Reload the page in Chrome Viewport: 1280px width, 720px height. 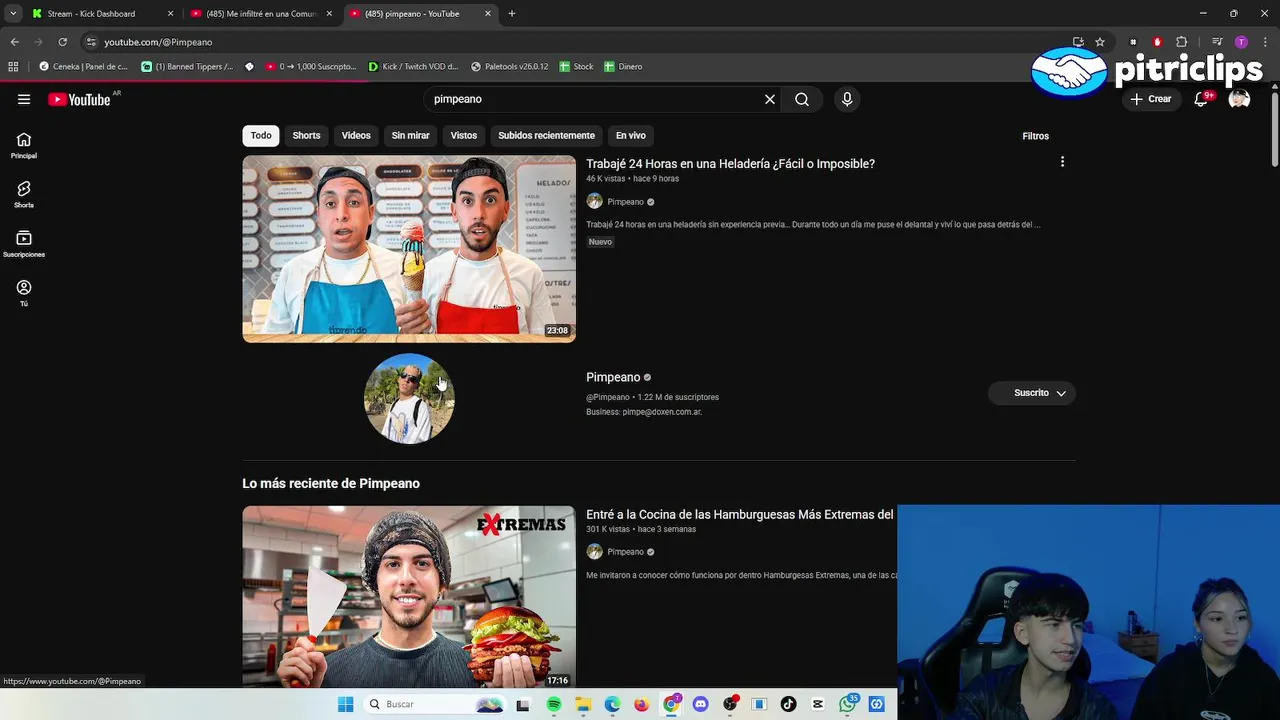pyautogui.click(x=62, y=42)
